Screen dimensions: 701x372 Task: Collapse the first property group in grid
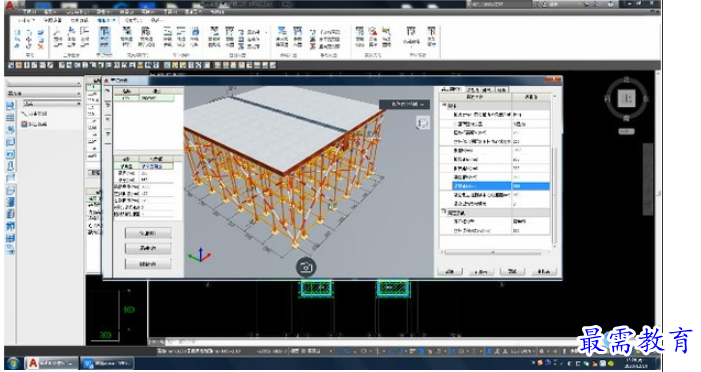(x=444, y=106)
